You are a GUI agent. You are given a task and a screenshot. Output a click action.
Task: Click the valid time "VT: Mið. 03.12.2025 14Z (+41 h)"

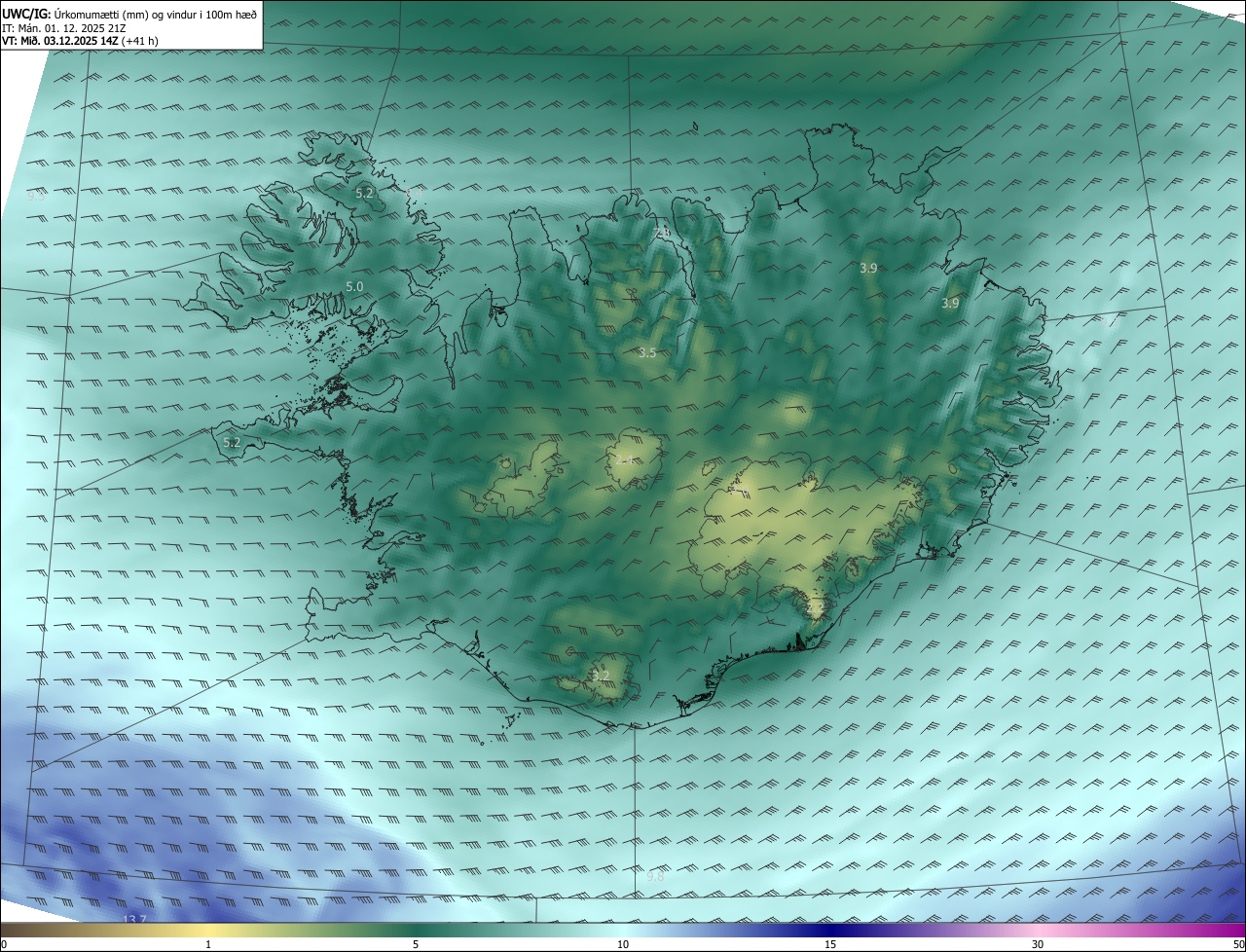tap(80, 41)
